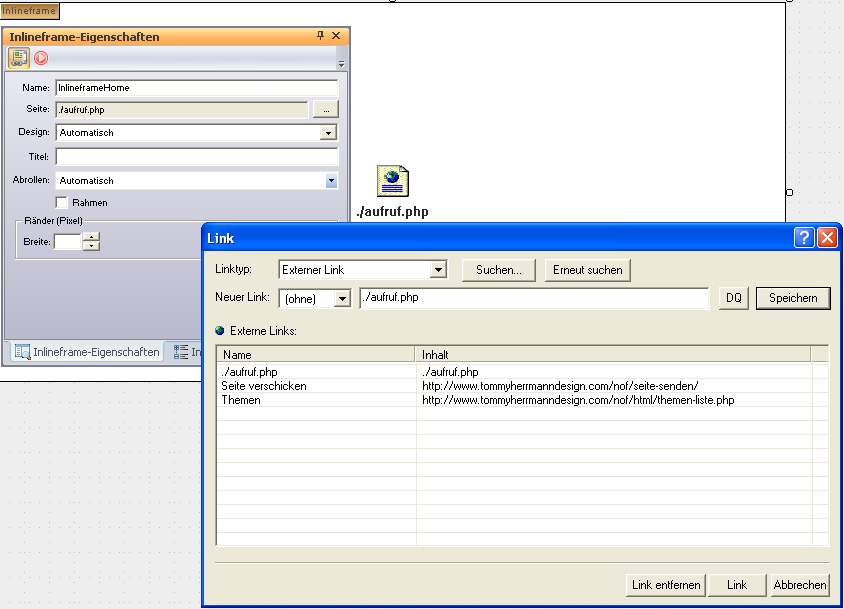
Task: Open the Neuer Link protocol dropdown
Action: pos(342,299)
